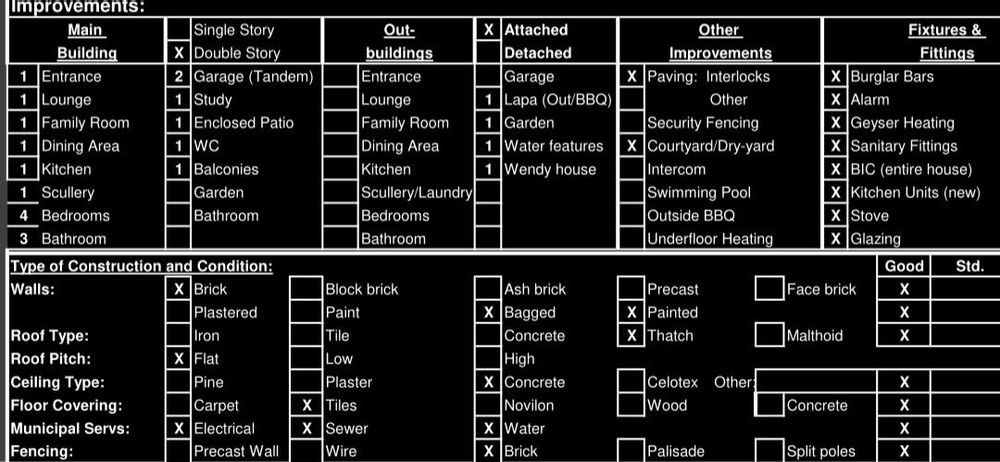Tick the Swimming Pool checkbox
The height and width of the screenshot is (462, 1000).
coord(632,192)
